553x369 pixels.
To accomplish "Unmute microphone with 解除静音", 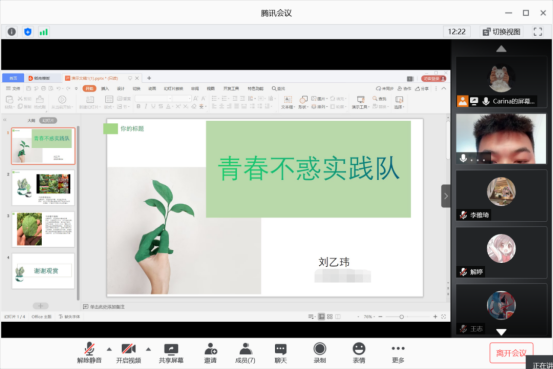I will 89,353.
